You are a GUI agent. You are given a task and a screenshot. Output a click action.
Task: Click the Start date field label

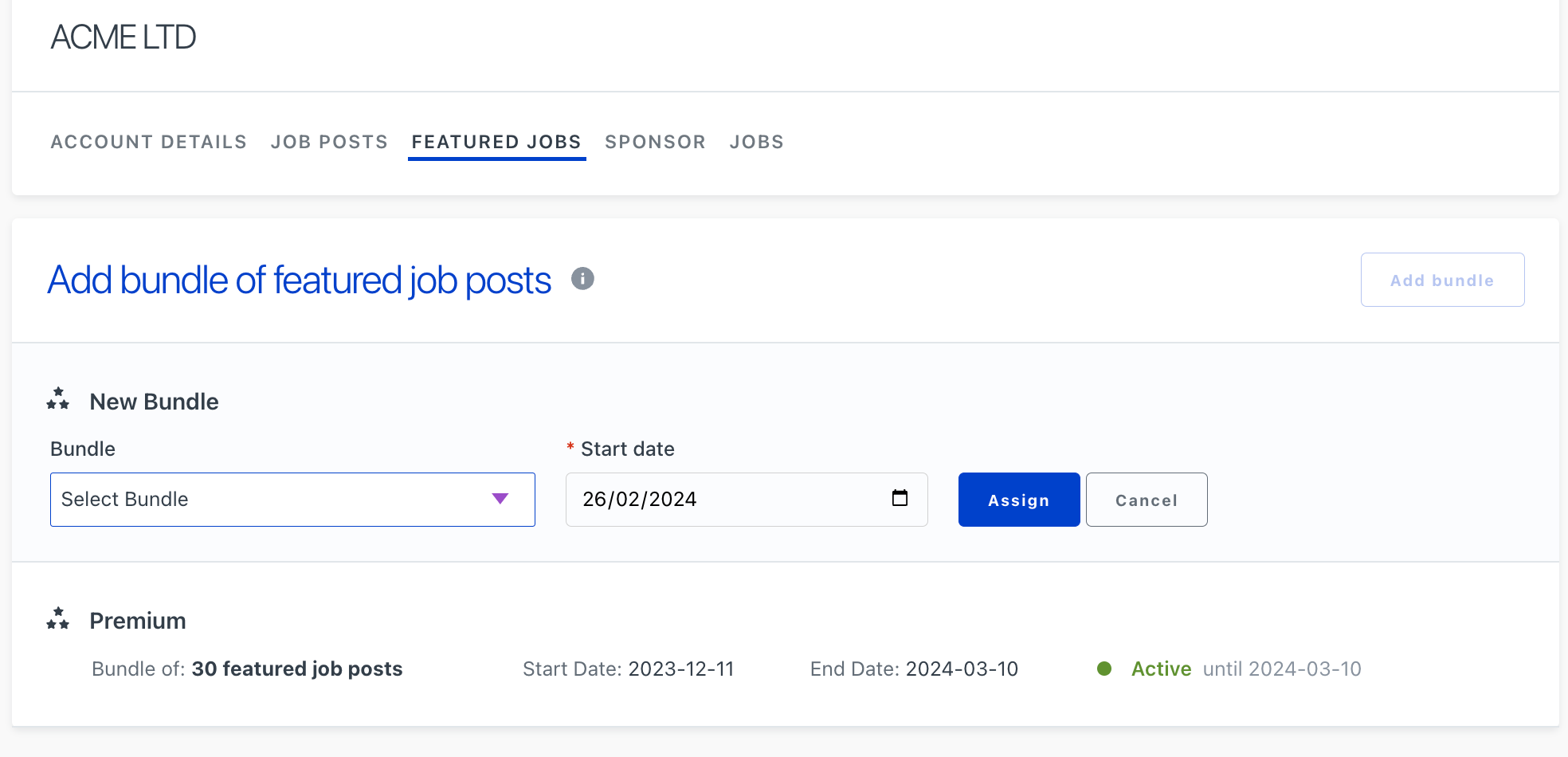[x=628, y=449]
